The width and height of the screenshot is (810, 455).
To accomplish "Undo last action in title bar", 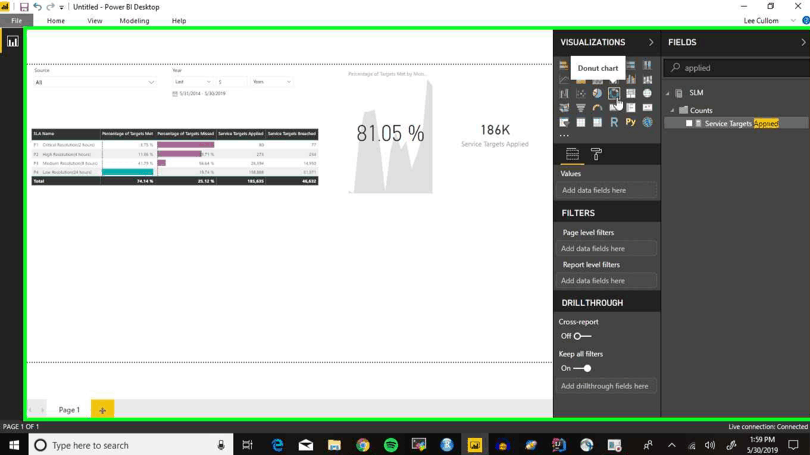I will tap(37, 7).
